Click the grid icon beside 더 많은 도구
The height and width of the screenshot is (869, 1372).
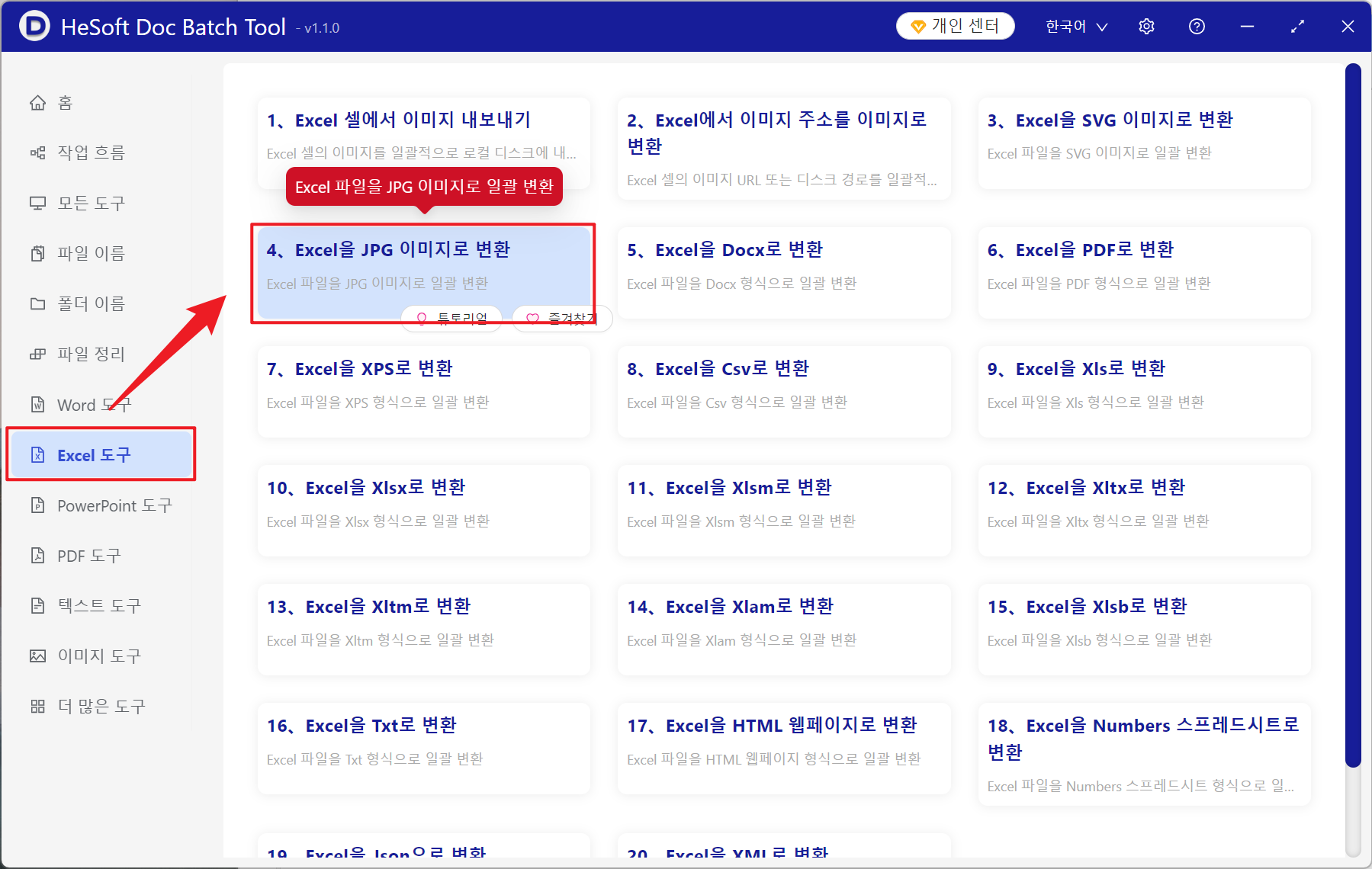coord(37,706)
